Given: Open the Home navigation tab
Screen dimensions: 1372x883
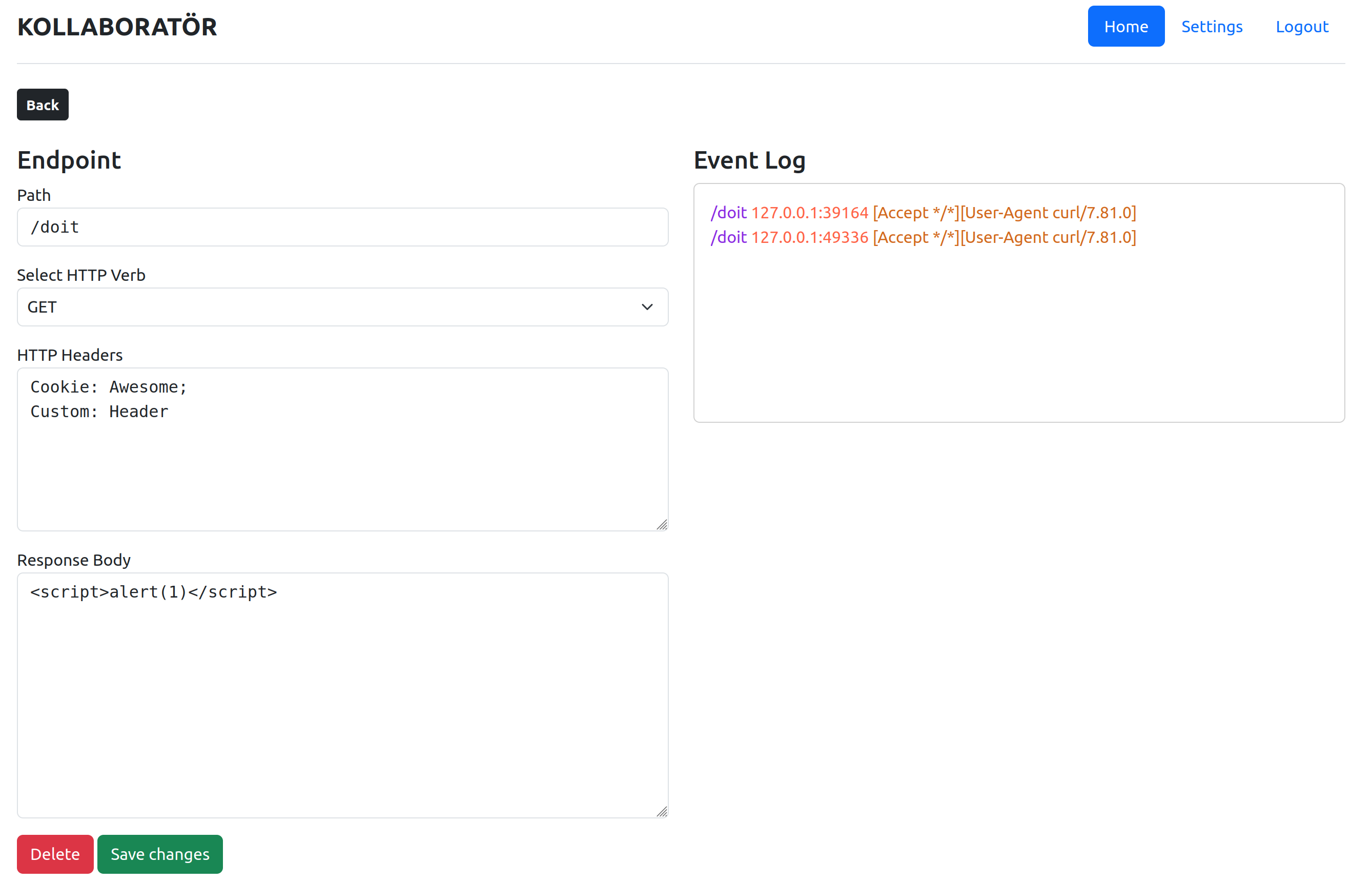Looking at the screenshot, I should (1125, 26).
